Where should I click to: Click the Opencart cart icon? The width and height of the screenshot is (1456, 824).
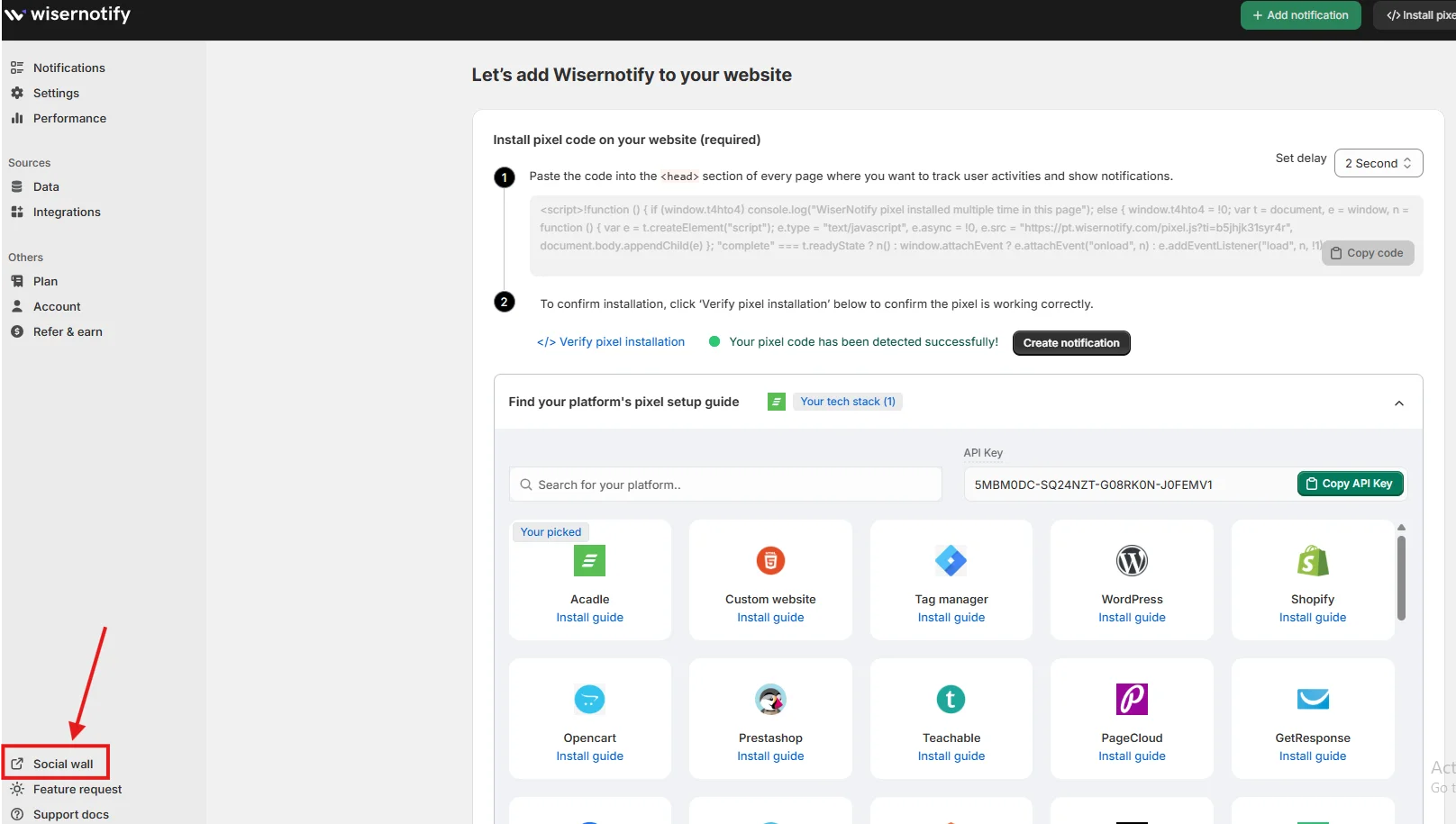(x=589, y=700)
